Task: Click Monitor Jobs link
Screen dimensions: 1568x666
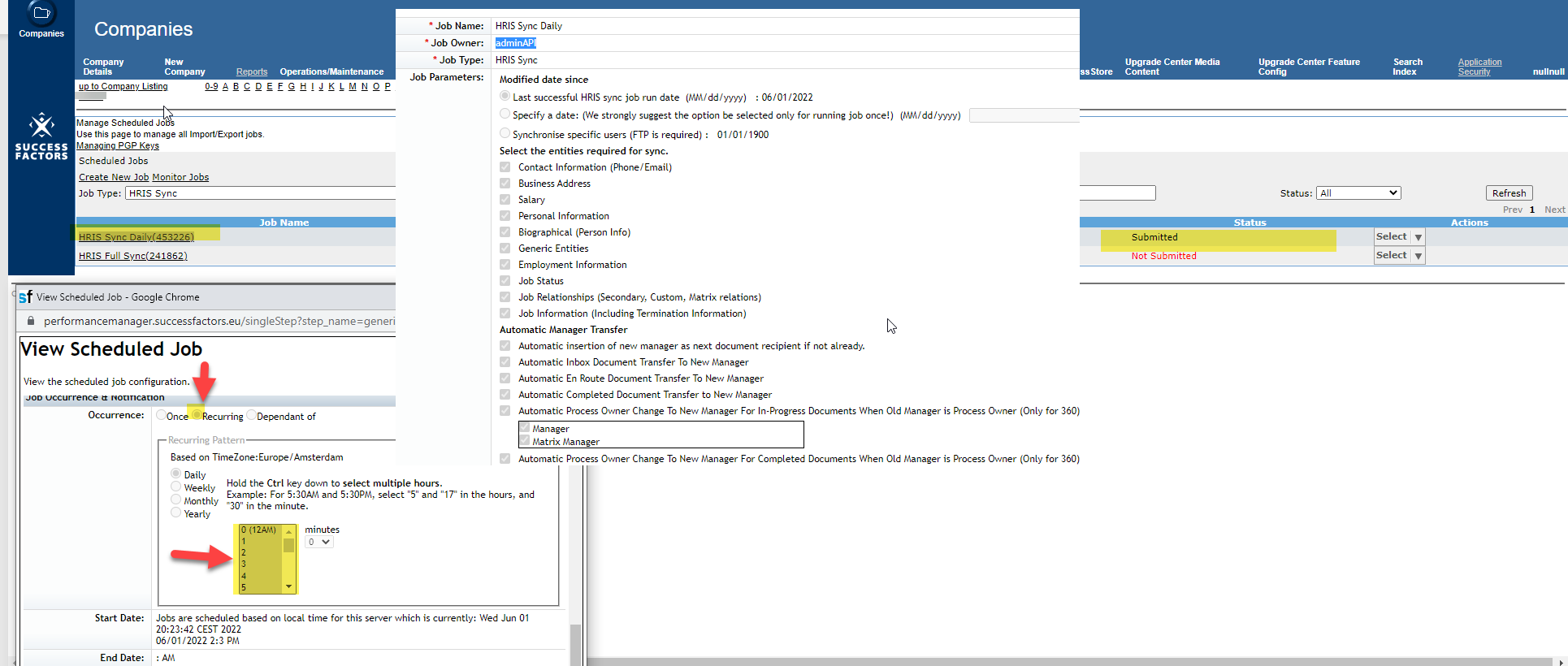Action: 180,177
